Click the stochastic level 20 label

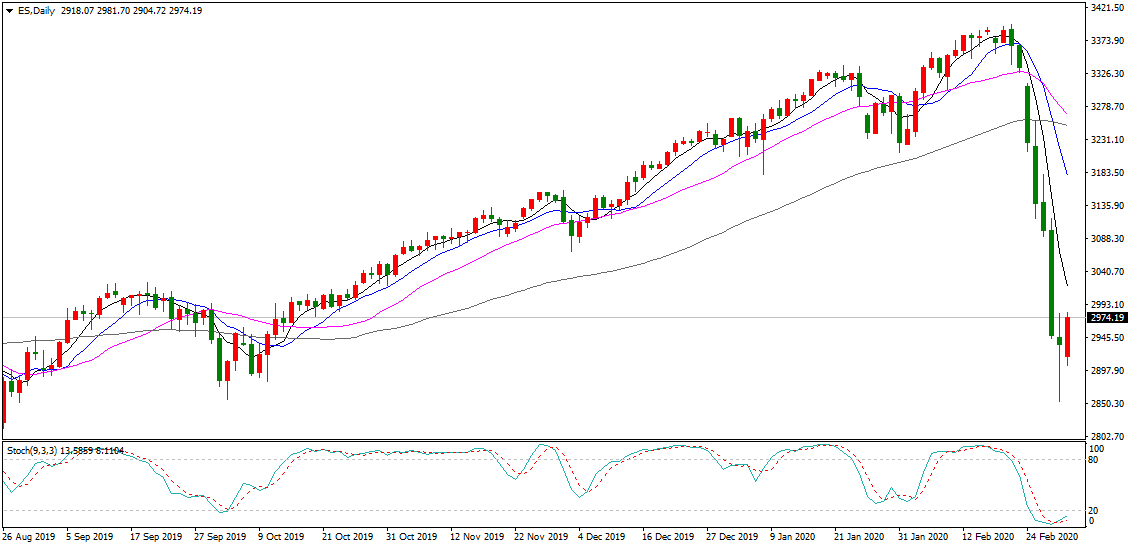tap(1095, 511)
